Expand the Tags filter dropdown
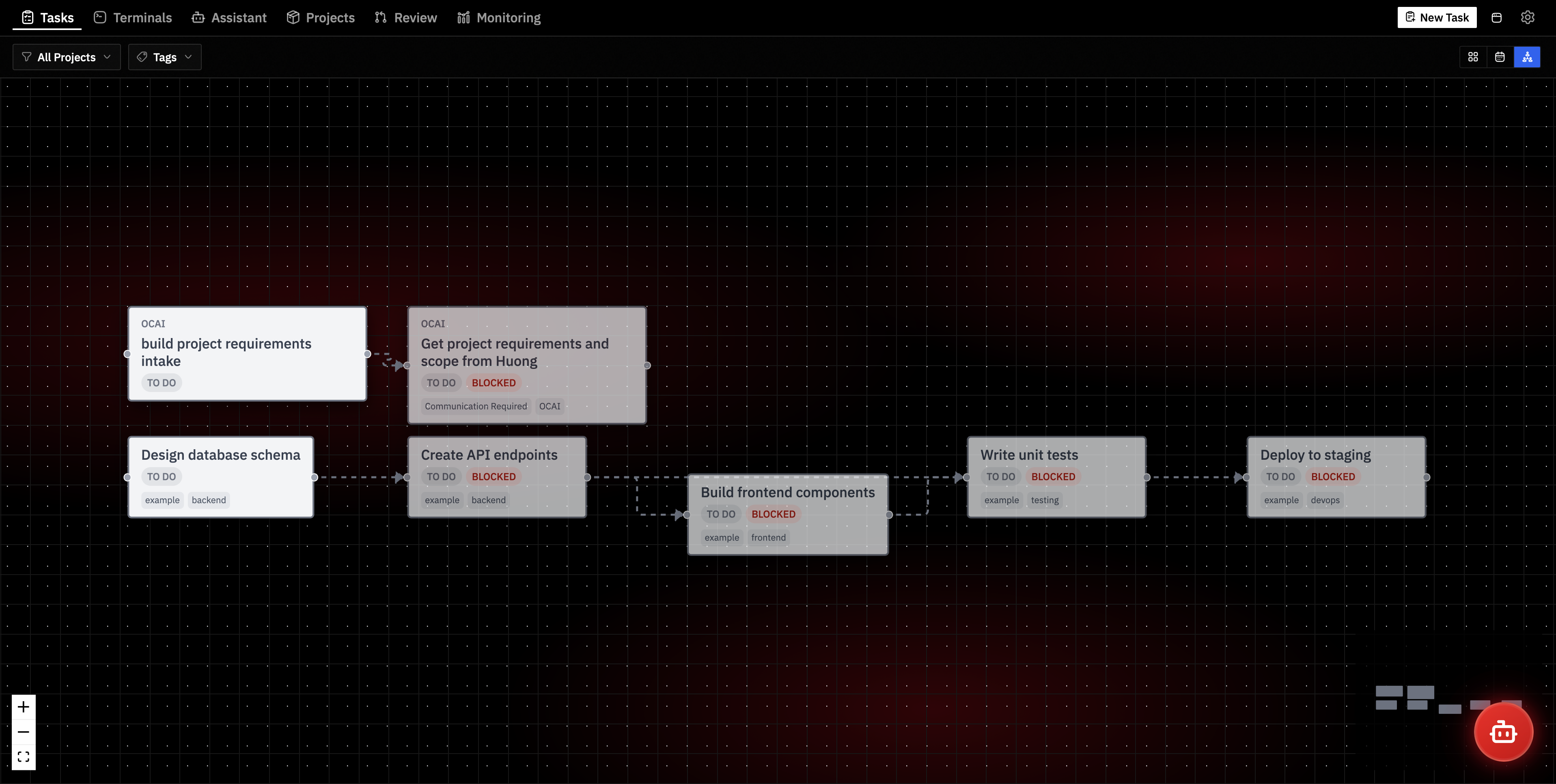This screenshot has width=1556, height=784. 164,56
